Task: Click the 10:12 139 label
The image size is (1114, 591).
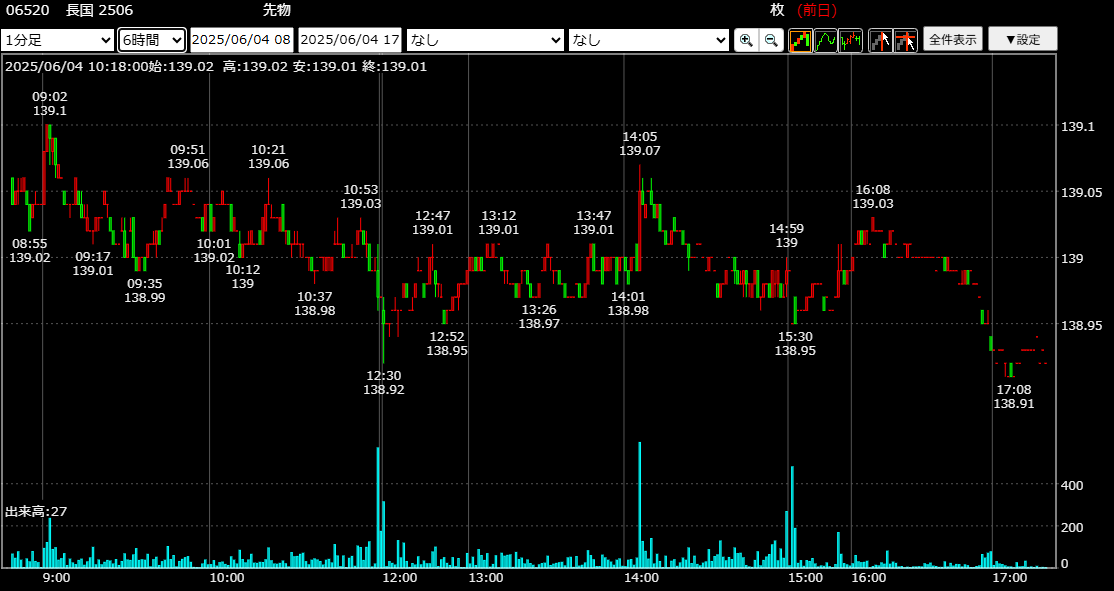Action: (x=243, y=276)
